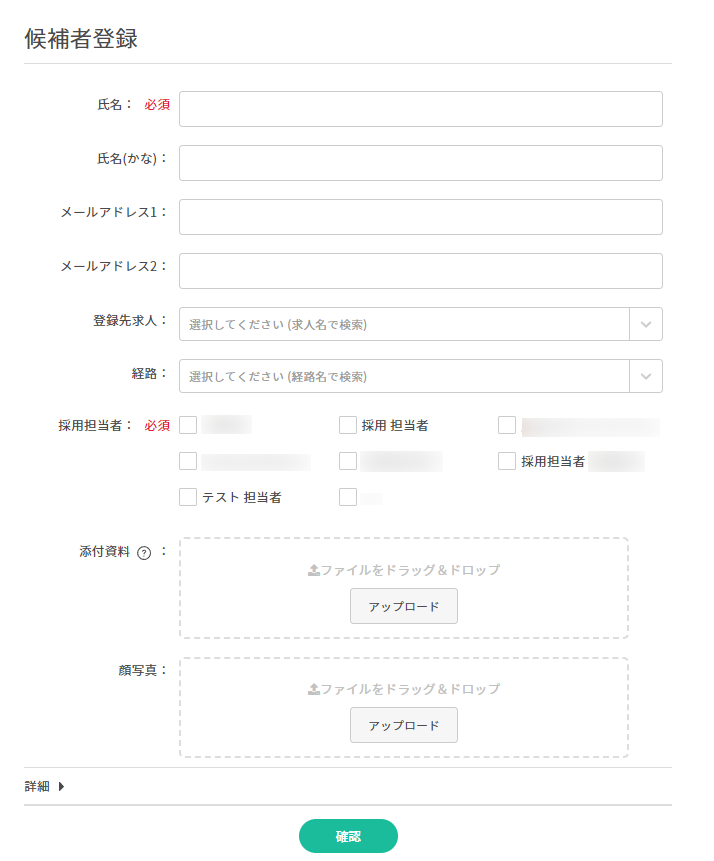Click the upload icon in 添付資料 drop zone
This screenshot has height=861, width=714.
(314, 571)
